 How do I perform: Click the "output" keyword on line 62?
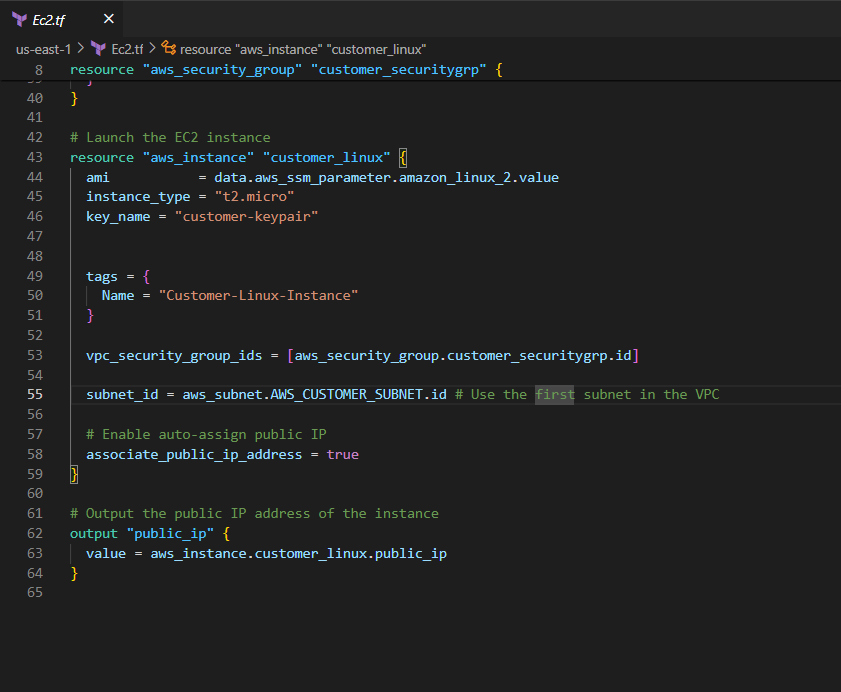(94, 534)
